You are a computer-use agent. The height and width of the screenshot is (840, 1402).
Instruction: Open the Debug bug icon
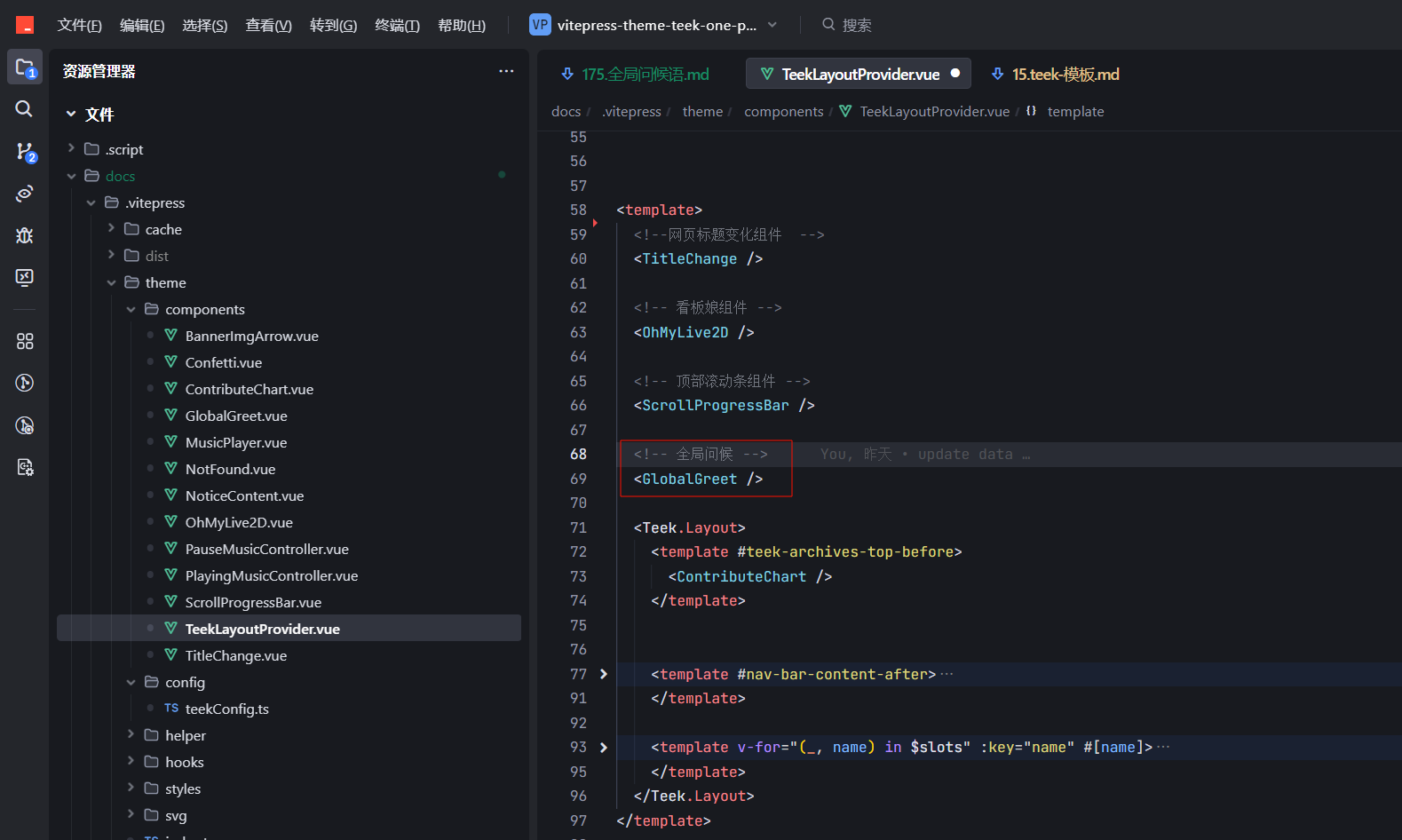pos(25,235)
